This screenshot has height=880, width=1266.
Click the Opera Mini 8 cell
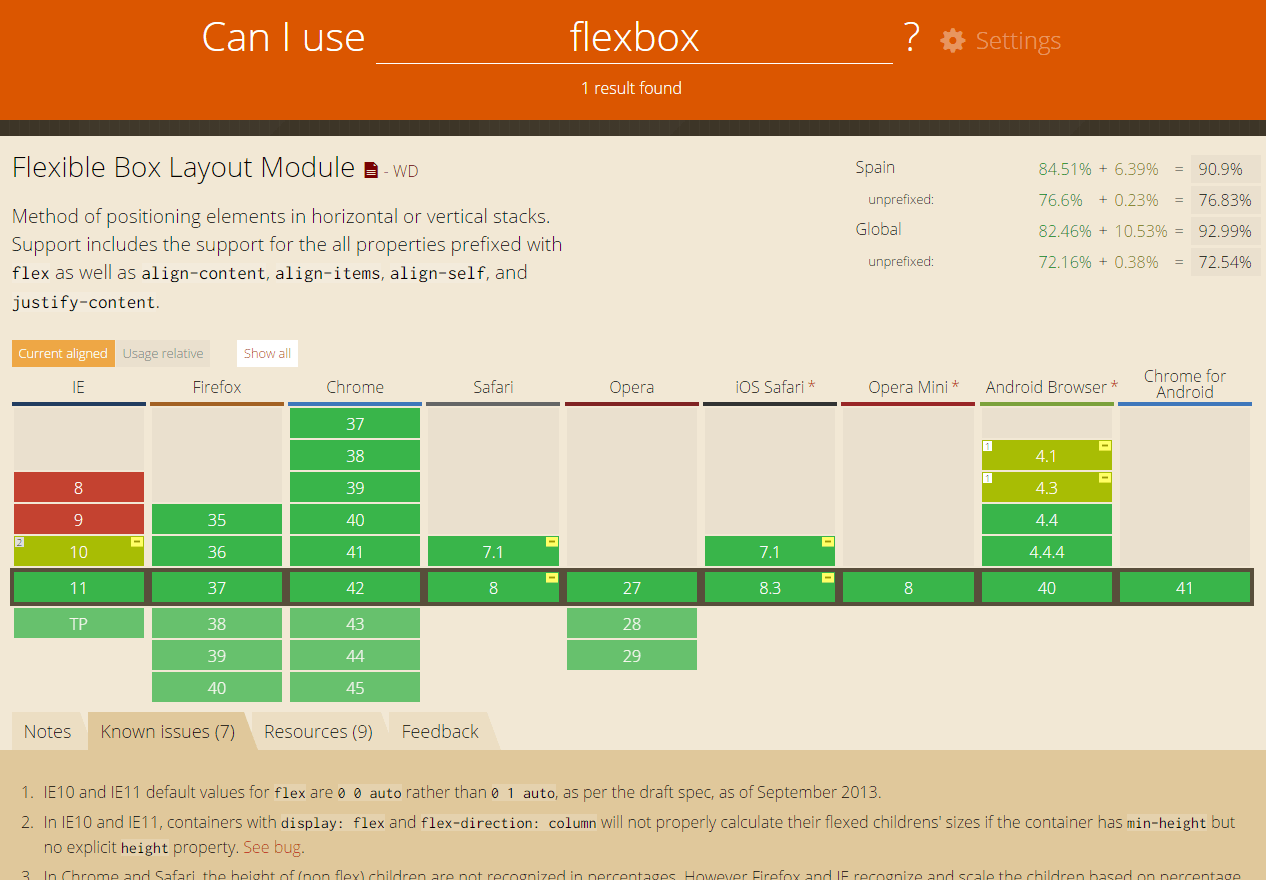pos(908,587)
